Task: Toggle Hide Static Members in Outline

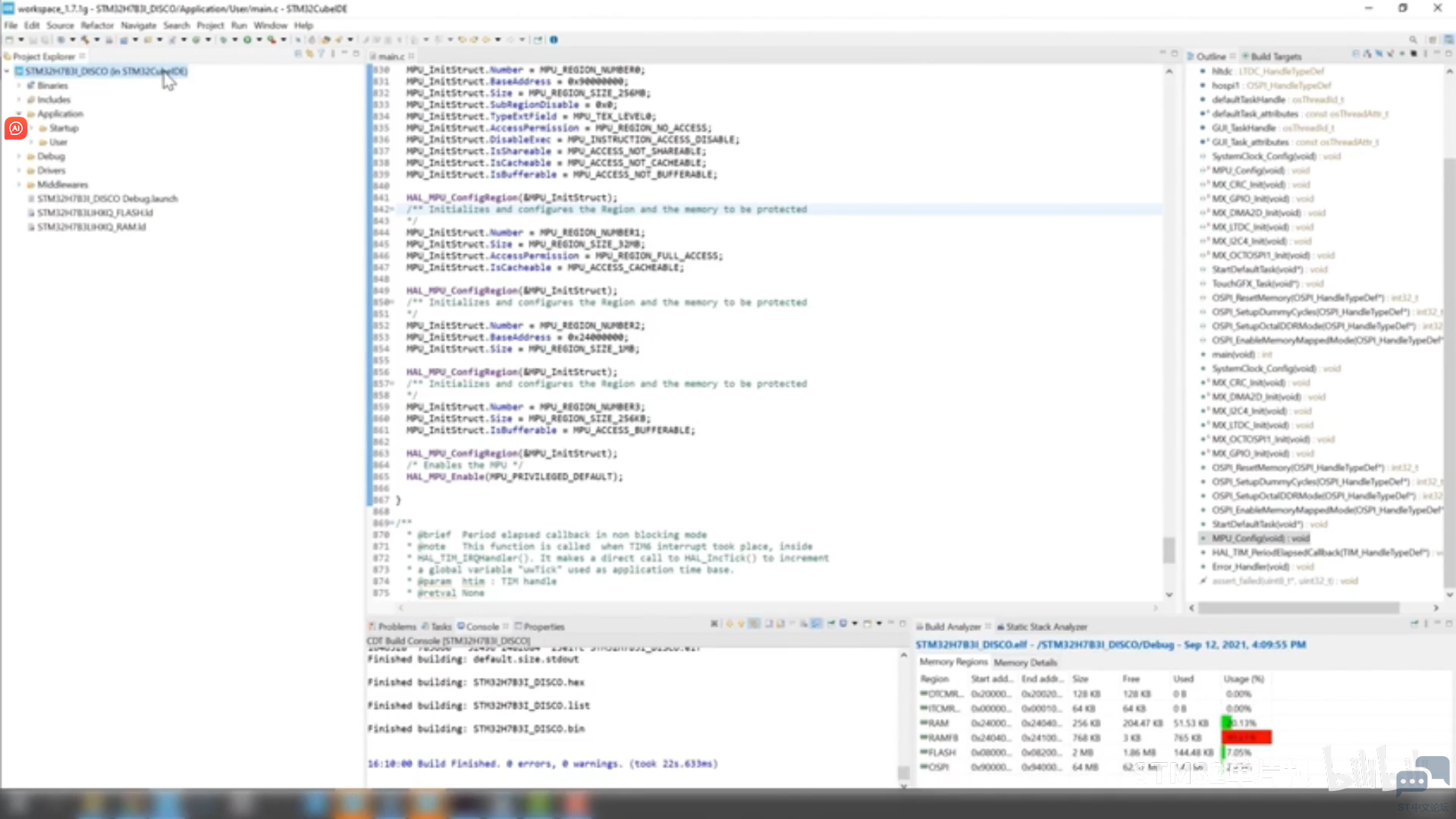Action: (x=1390, y=54)
